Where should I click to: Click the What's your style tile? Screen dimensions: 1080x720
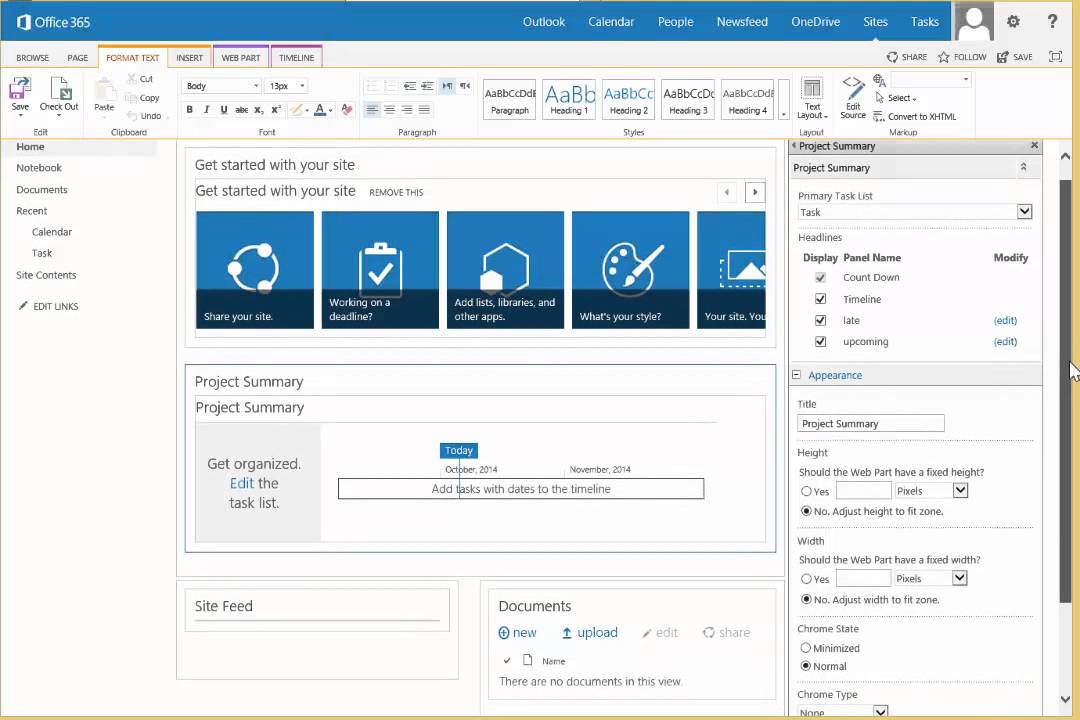click(x=630, y=269)
